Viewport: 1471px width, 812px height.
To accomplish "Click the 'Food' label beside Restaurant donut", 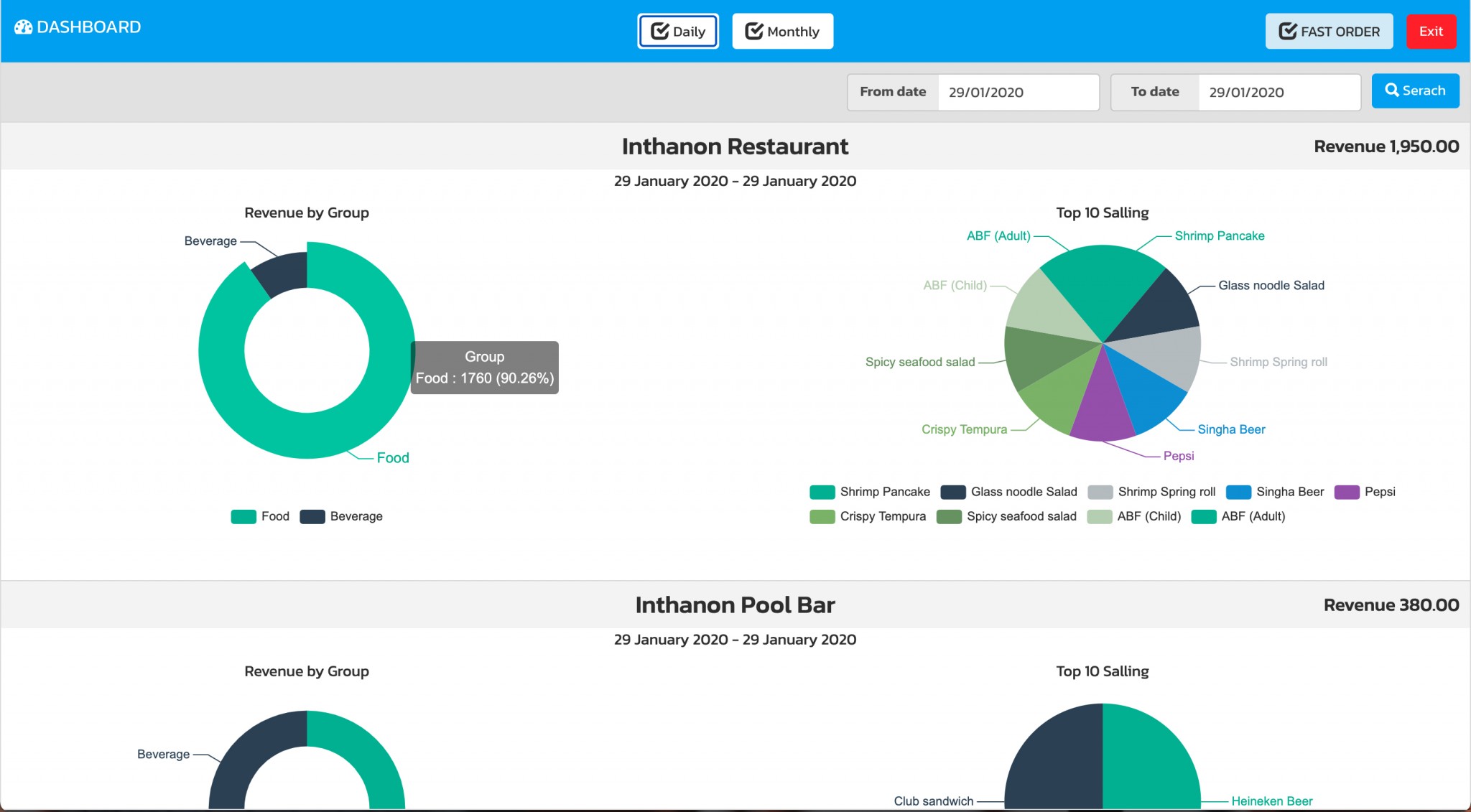I will [393, 458].
